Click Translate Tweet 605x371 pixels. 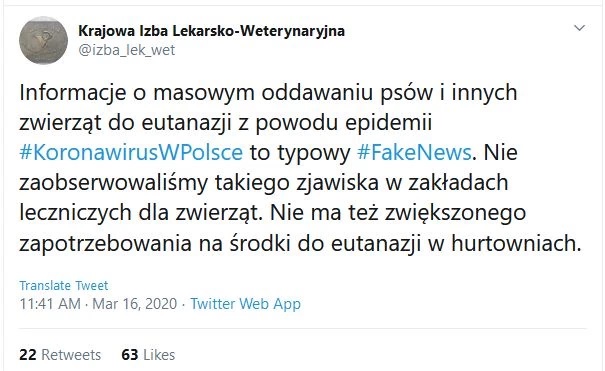(x=64, y=285)
